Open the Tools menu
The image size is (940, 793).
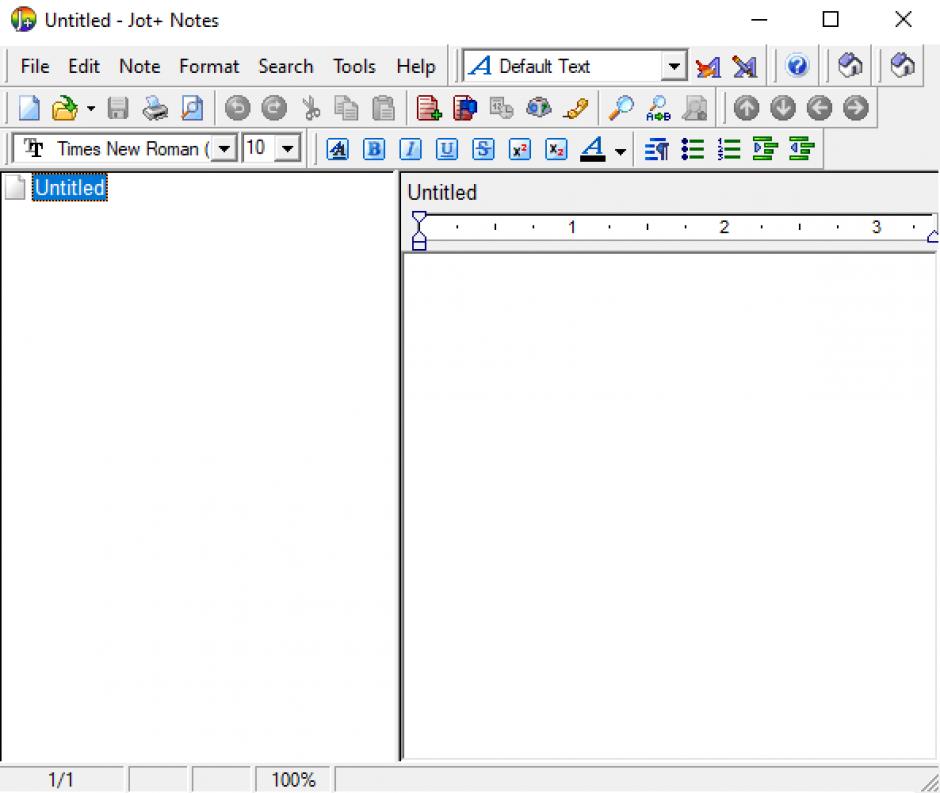[x=354, y=67]
